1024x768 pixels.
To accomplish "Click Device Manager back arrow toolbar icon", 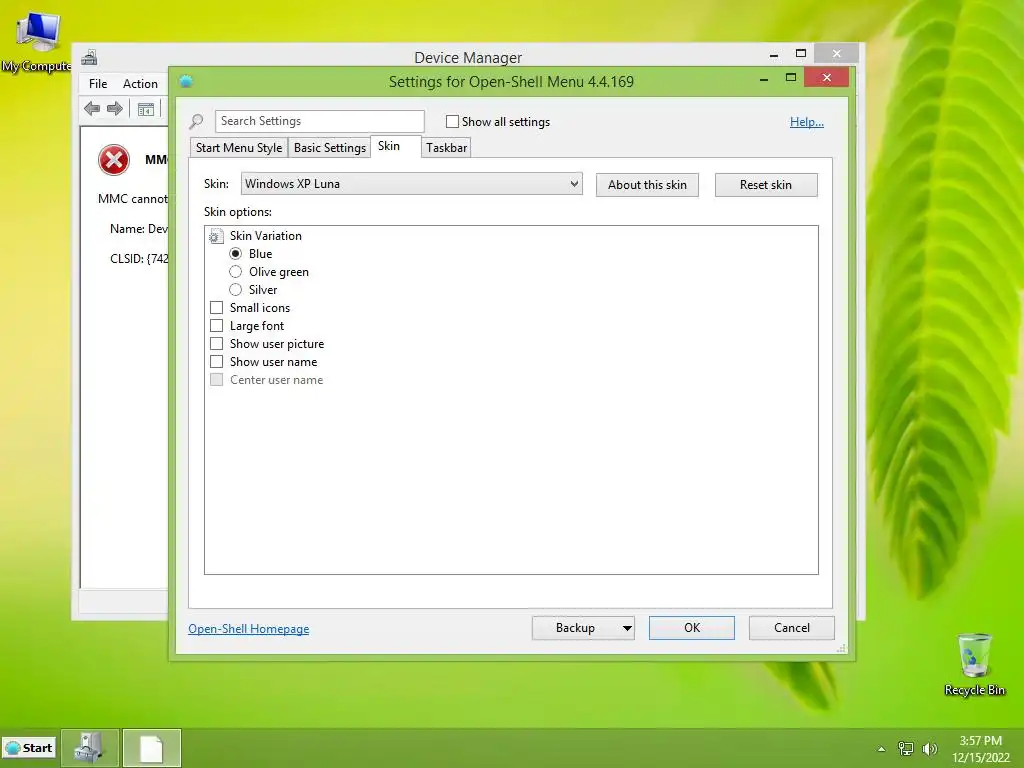I will (92, 108).
